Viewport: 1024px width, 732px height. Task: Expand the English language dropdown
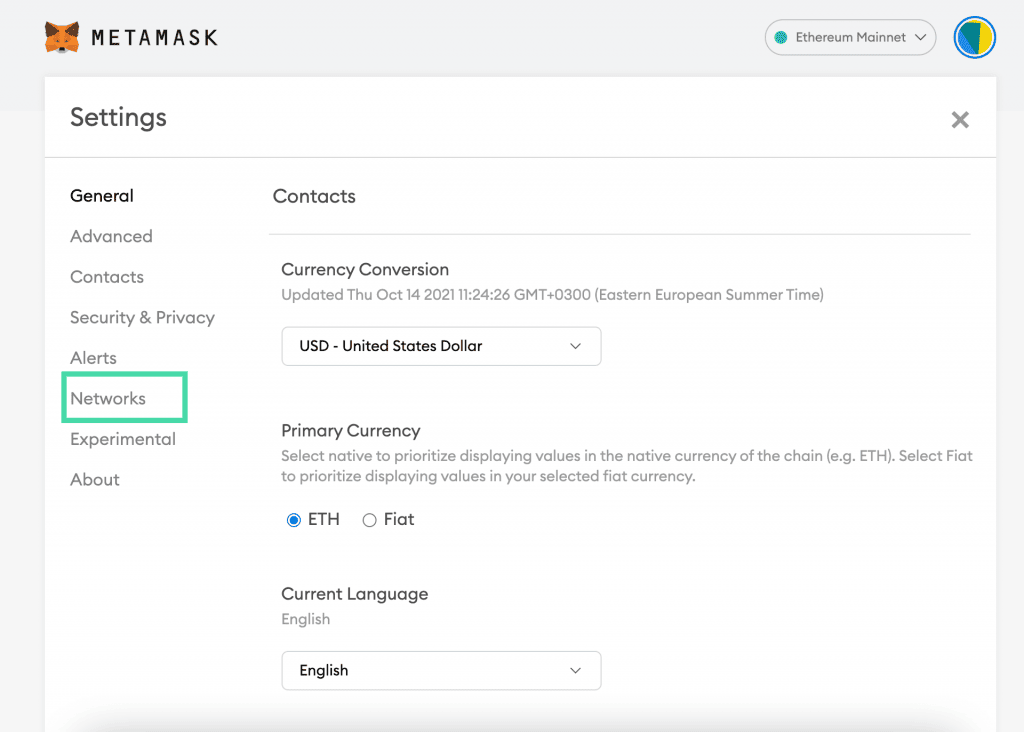point(441,671)
